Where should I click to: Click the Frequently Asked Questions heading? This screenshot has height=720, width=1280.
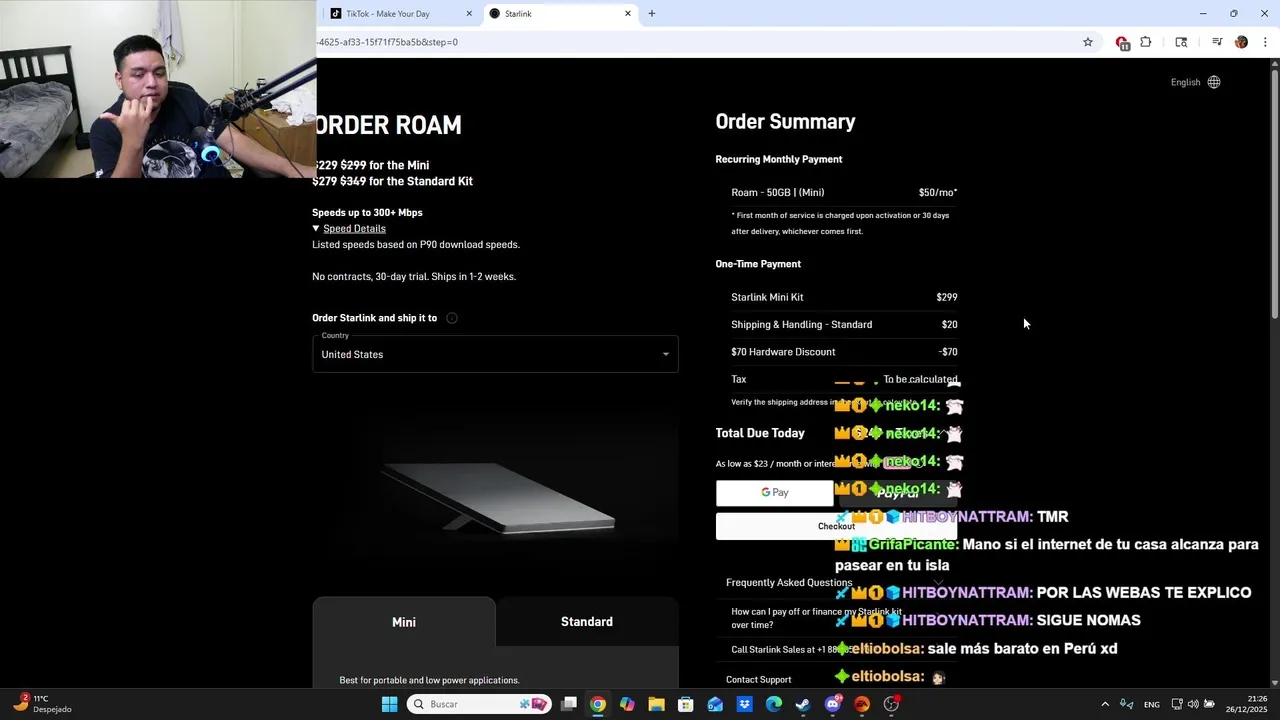click(789, 583)
